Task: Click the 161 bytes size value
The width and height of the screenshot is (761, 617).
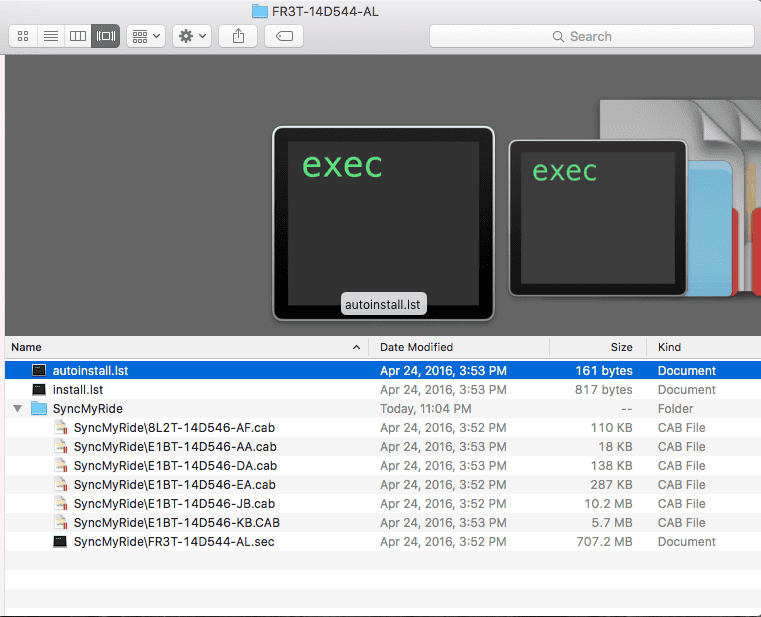Action: click(604, 371)
